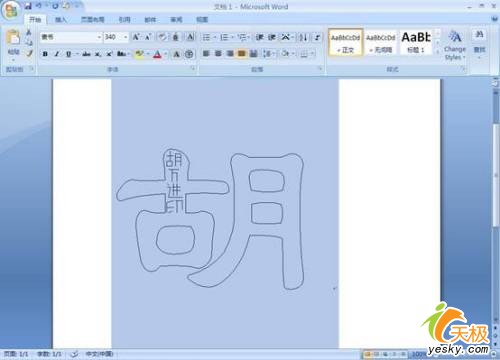Select the Format Painter brush

29,53
